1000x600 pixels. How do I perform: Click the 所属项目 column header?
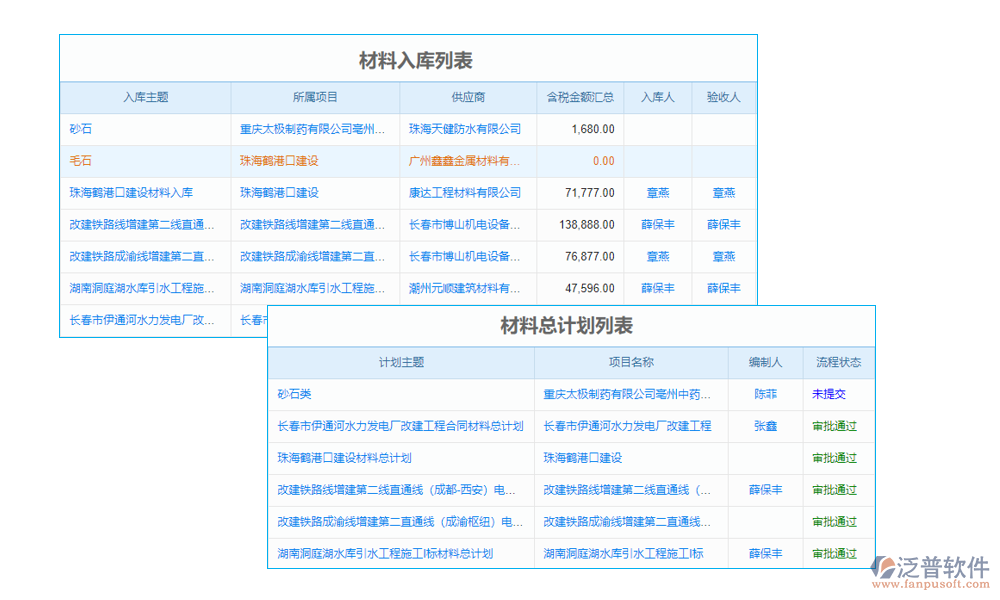(313, 97)
